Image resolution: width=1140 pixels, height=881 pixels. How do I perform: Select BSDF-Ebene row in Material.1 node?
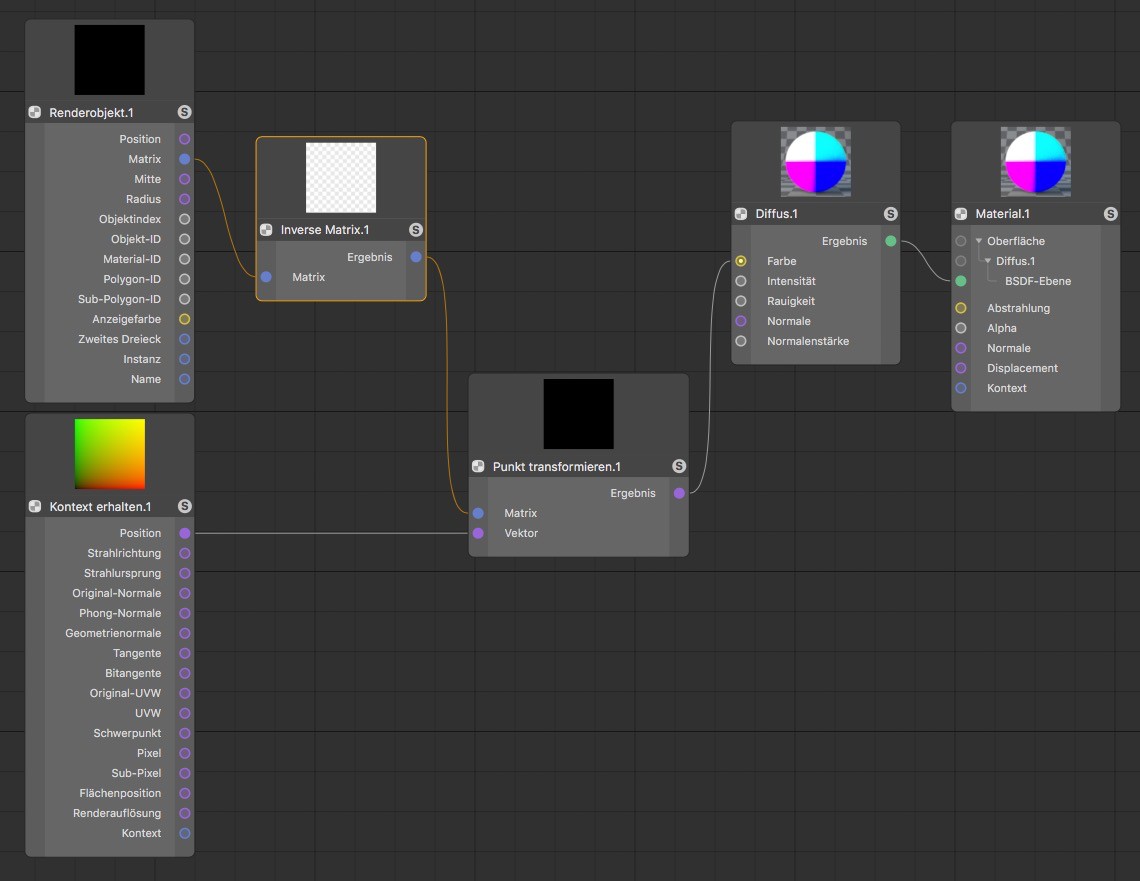click(1037, 281)
